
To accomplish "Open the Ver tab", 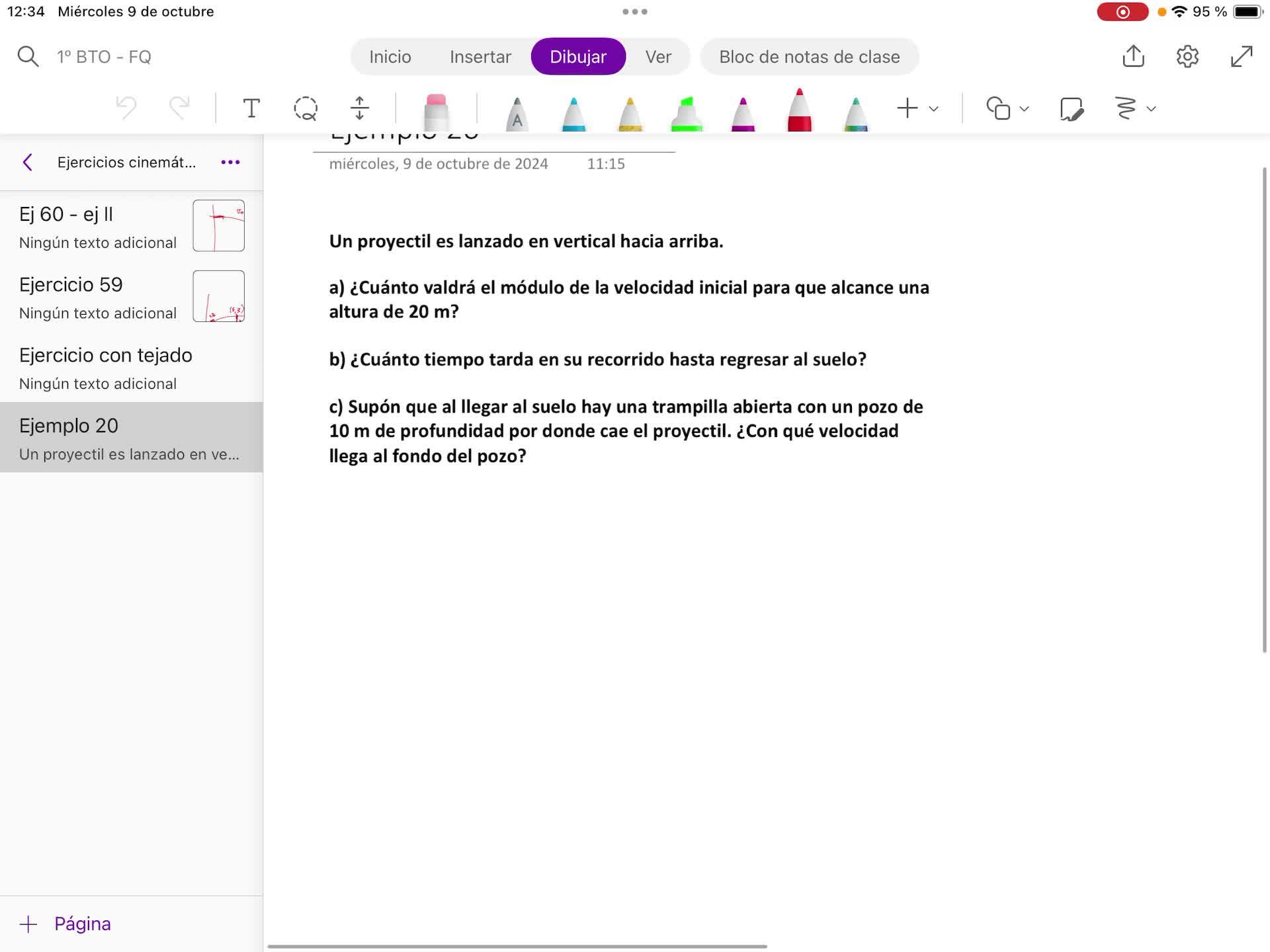I will 658,57.
